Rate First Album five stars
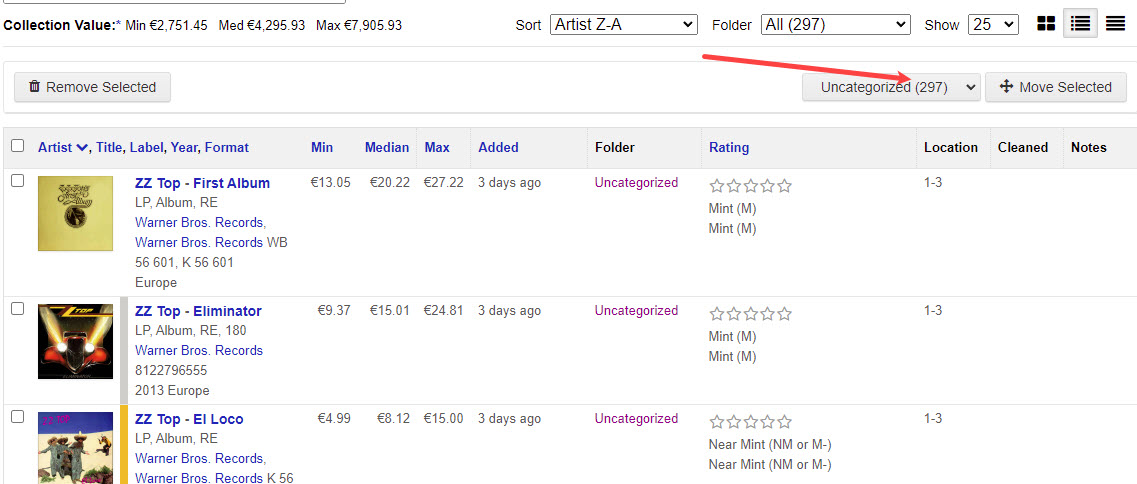 [784, 186]
